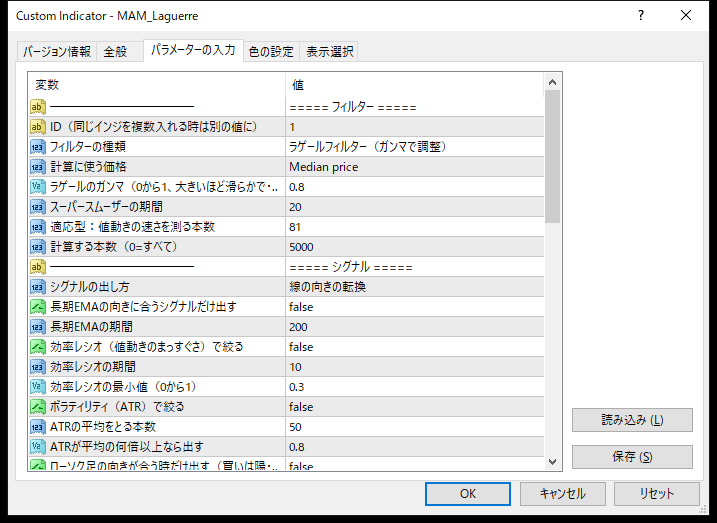Open the 色の設定 tab
The width and height of the screenshot is (717, 523).
(271, 52)
